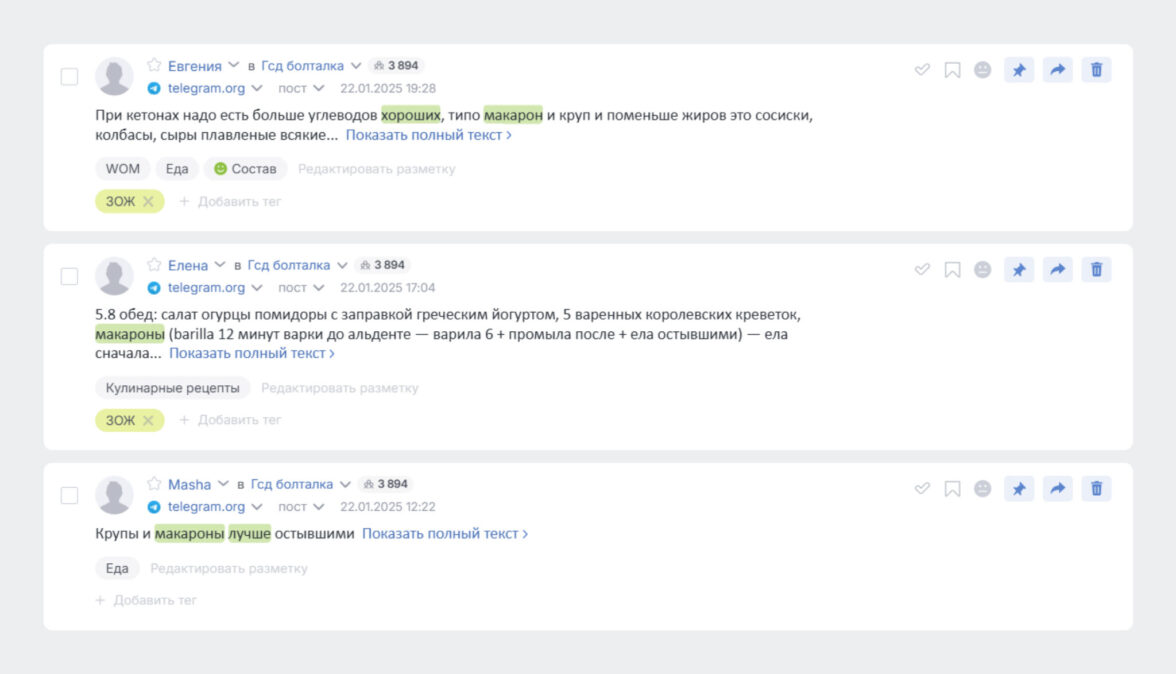
Task: Set sentiment smiley on Евгения's post
Action: pyautogui.click(x=982, y=70)
